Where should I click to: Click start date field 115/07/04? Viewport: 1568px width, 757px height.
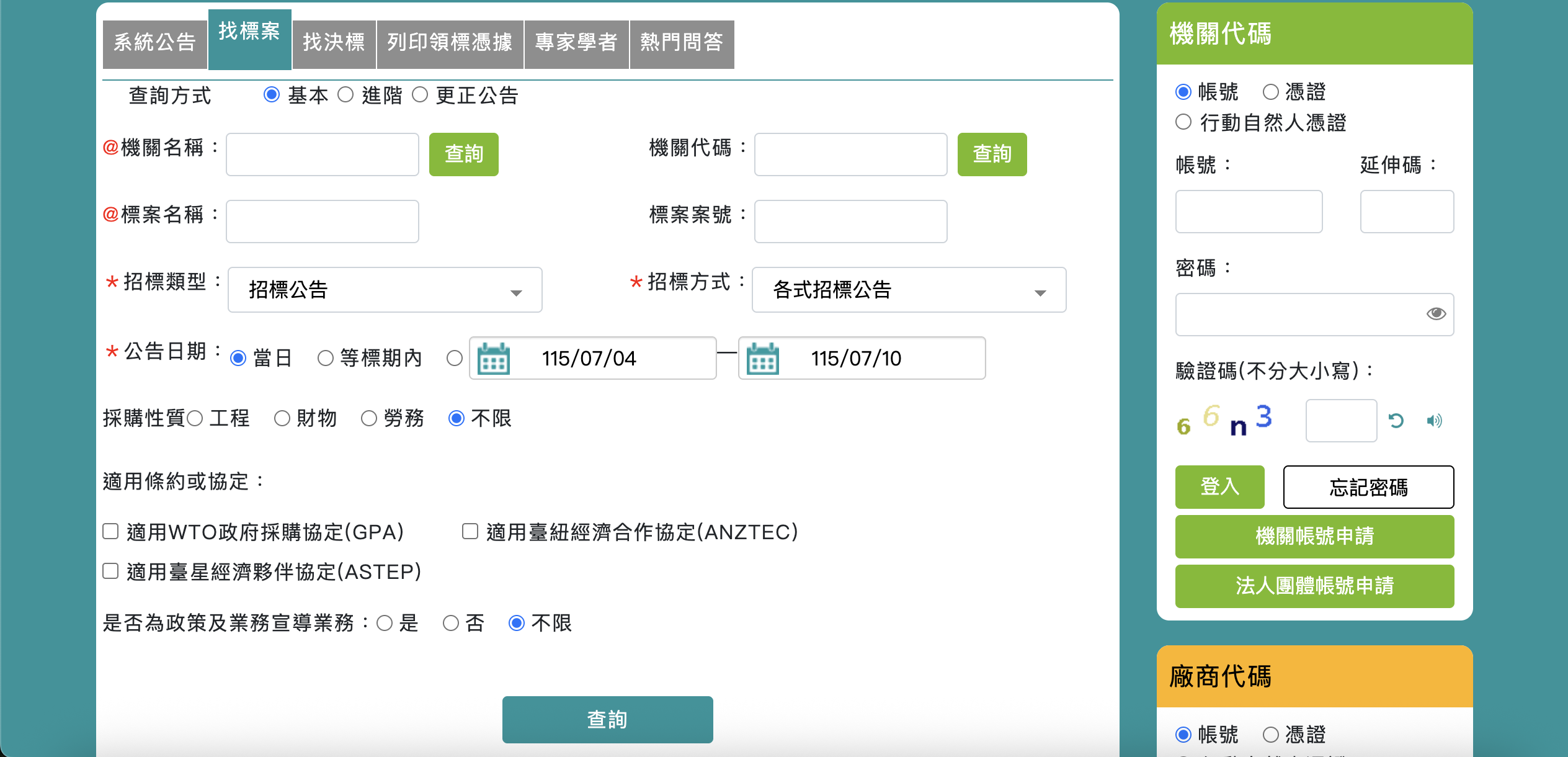coord(593,358)
